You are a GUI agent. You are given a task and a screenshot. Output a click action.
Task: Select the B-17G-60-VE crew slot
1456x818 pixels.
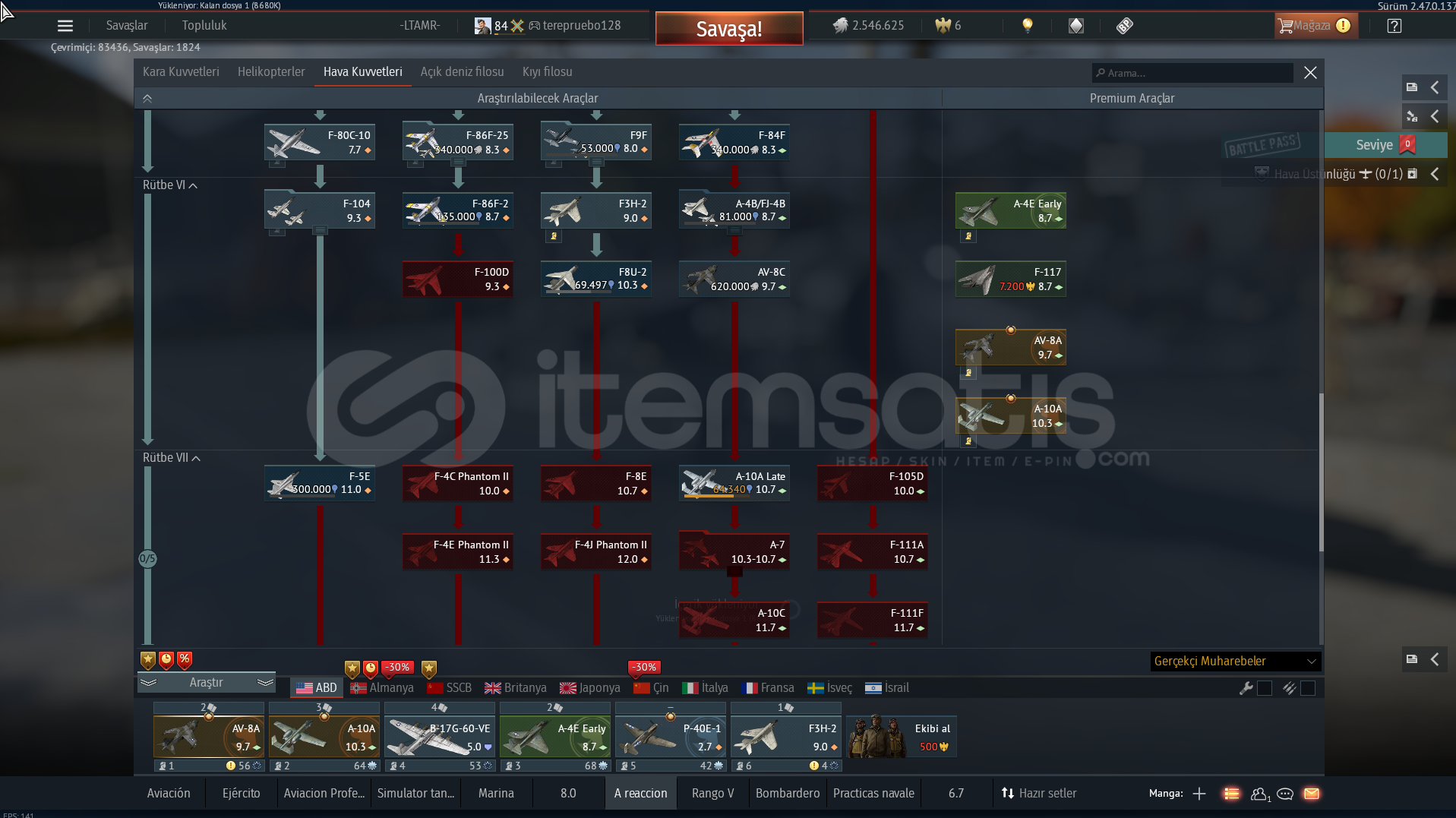[x=440, y=737]
